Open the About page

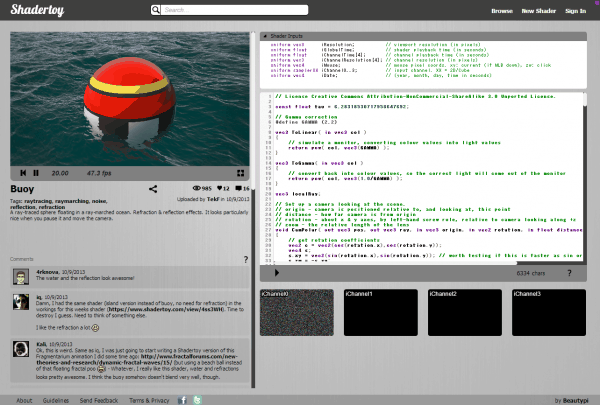click(24, 400)
